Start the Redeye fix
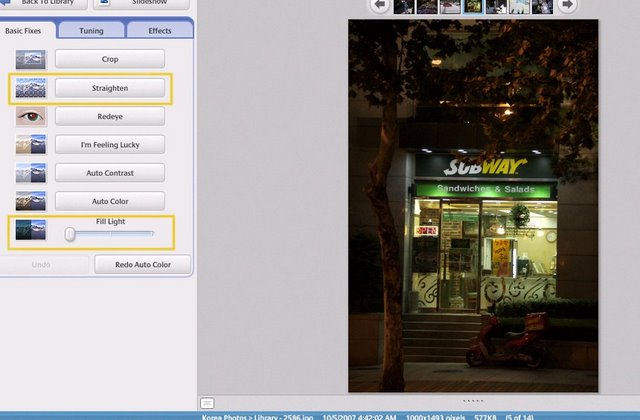The height and width of the screenshot is (420, 640). (x=110, y=116)
